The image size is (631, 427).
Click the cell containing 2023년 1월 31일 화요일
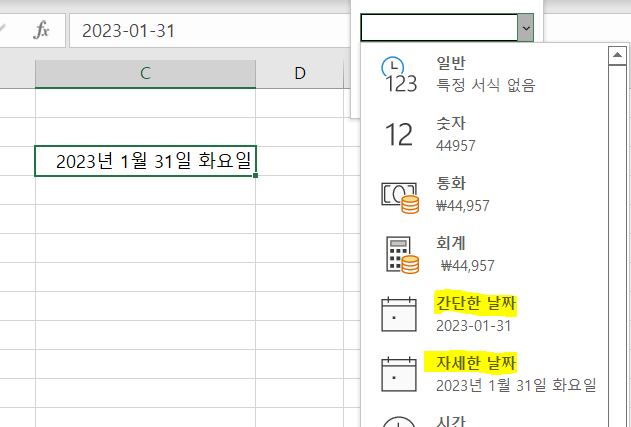click(145, 161)
